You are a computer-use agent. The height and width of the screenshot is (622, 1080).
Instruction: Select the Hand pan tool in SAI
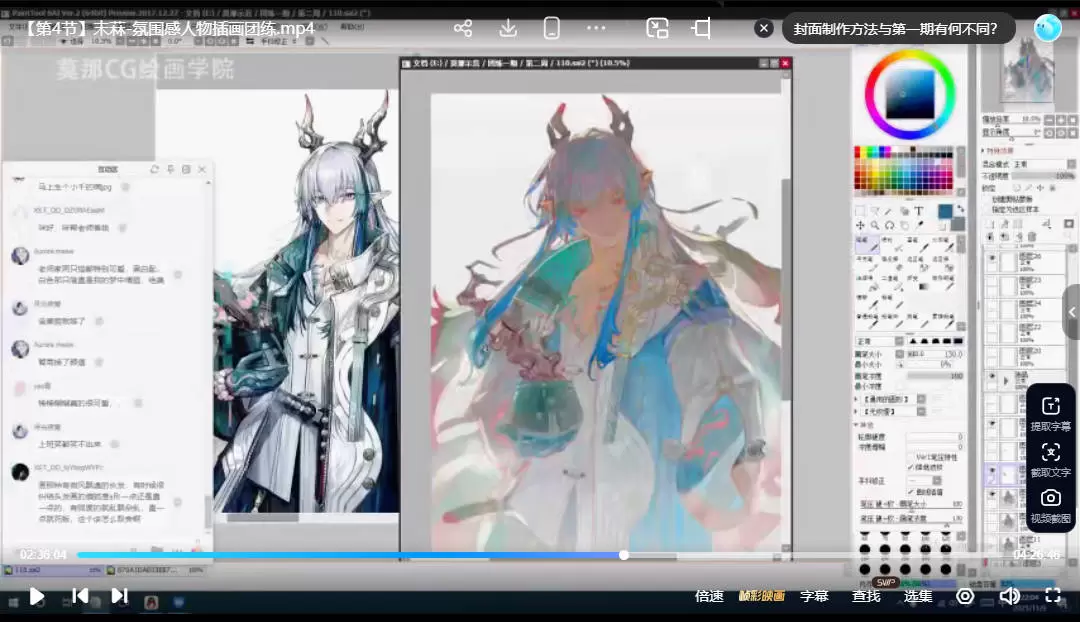click(x=904, y=225)
